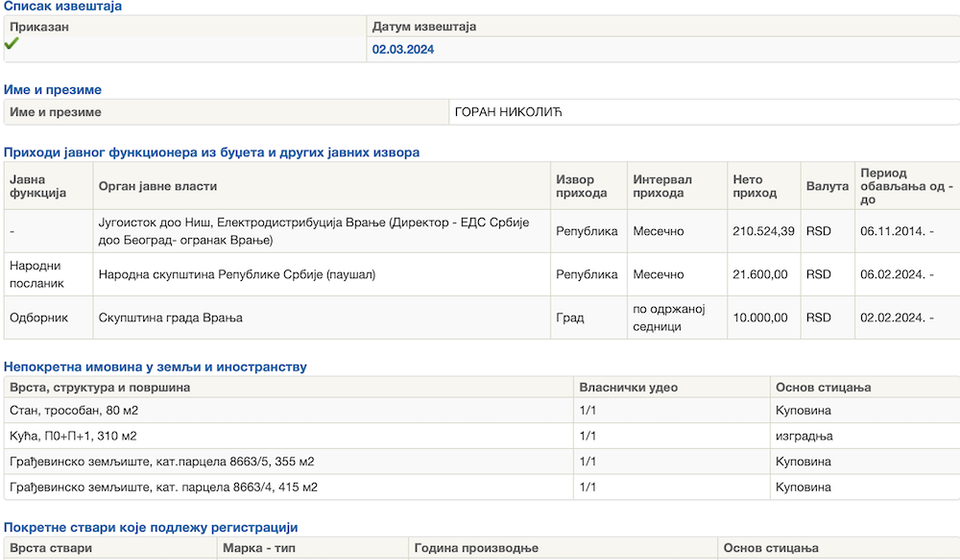Click the Југоисток доо Ниш authority cell

pyautogui.click(x=321, y=231)
